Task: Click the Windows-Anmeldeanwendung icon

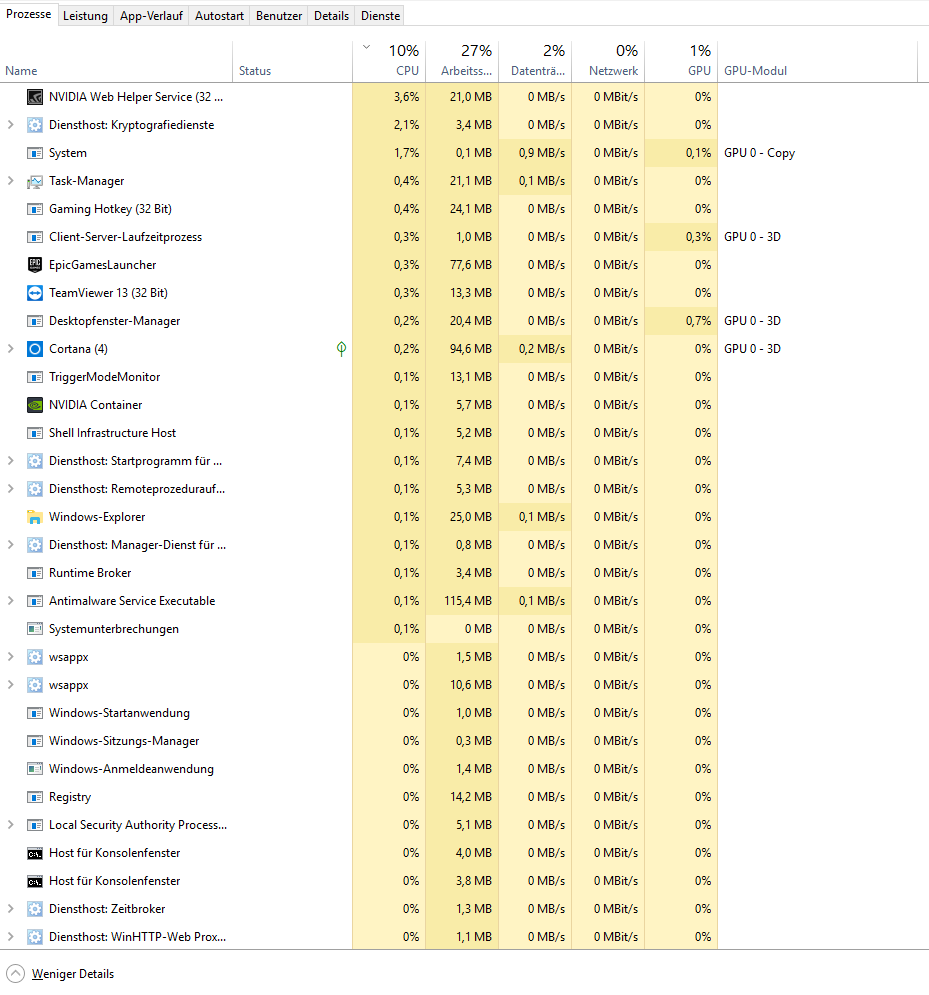Action: pos(35,768)
